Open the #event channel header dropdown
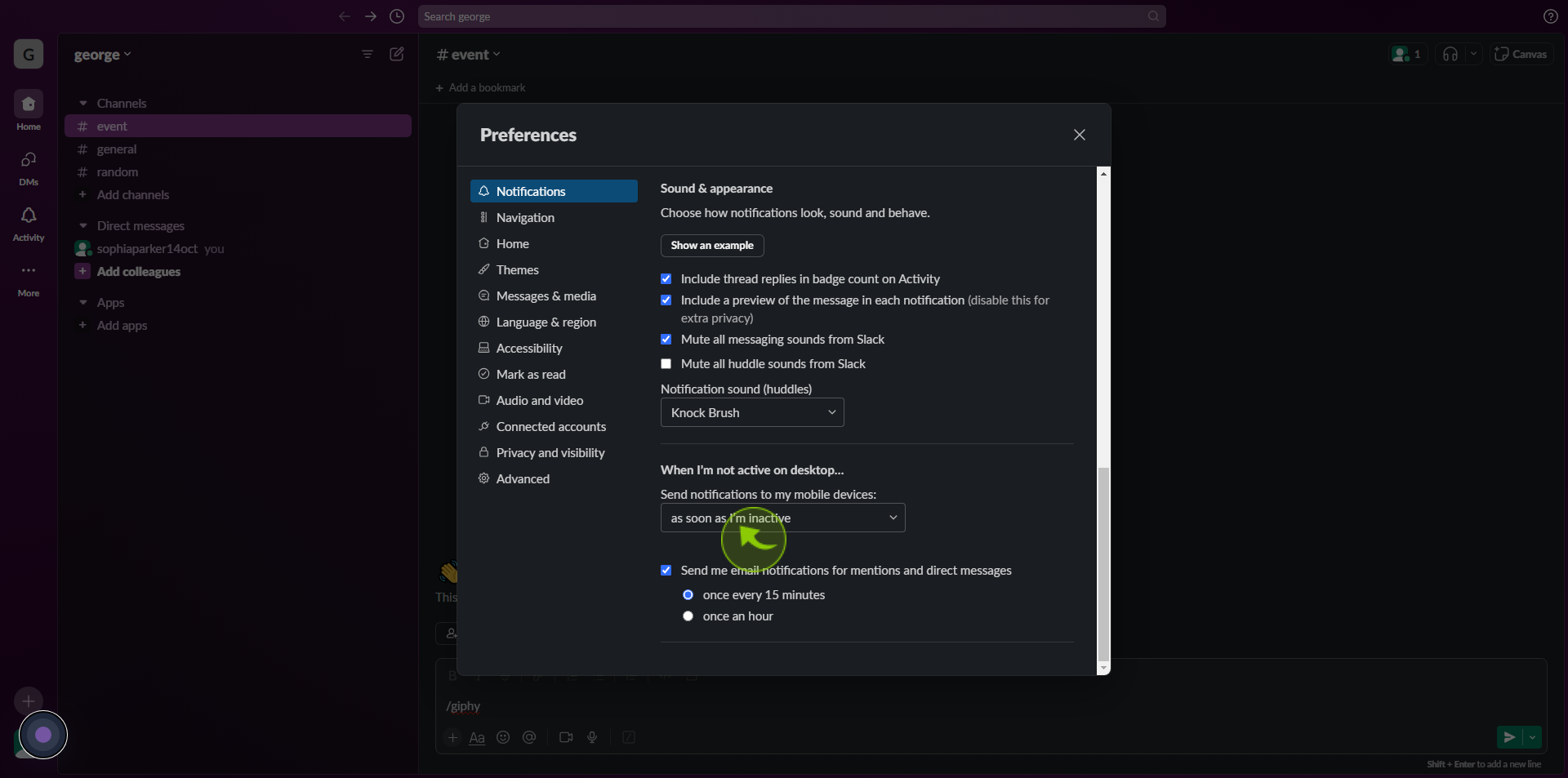The image size is (1568, 778). point(469,55)
